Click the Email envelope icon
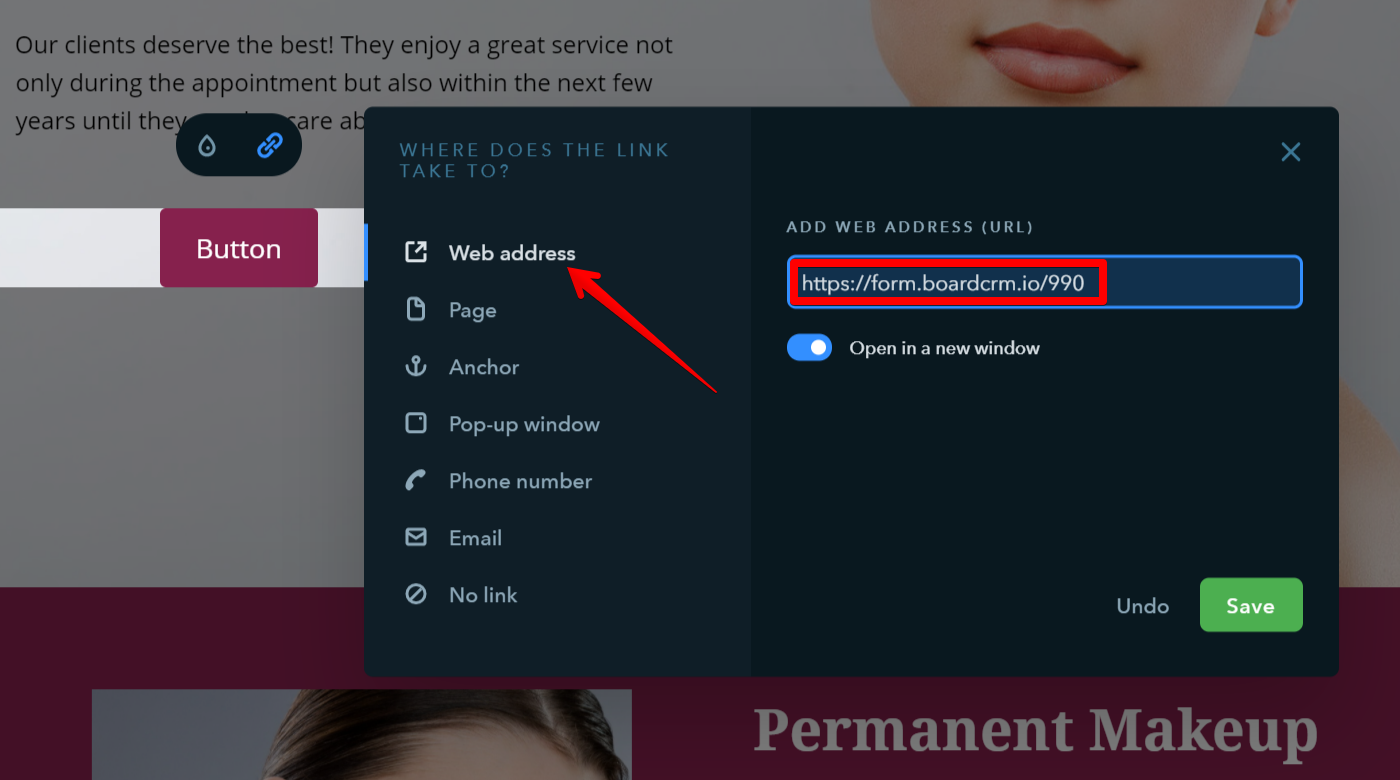 click(x=415, y=537)
